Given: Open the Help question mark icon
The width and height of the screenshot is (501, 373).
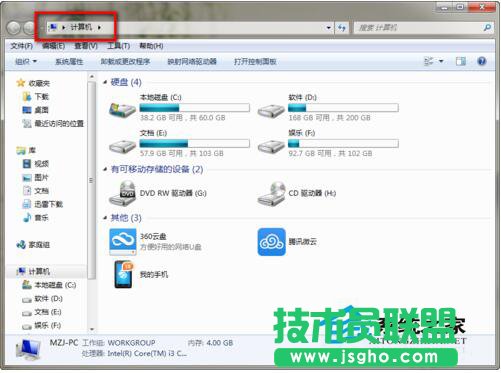Looking at the screenshot, I should (482, 61).
